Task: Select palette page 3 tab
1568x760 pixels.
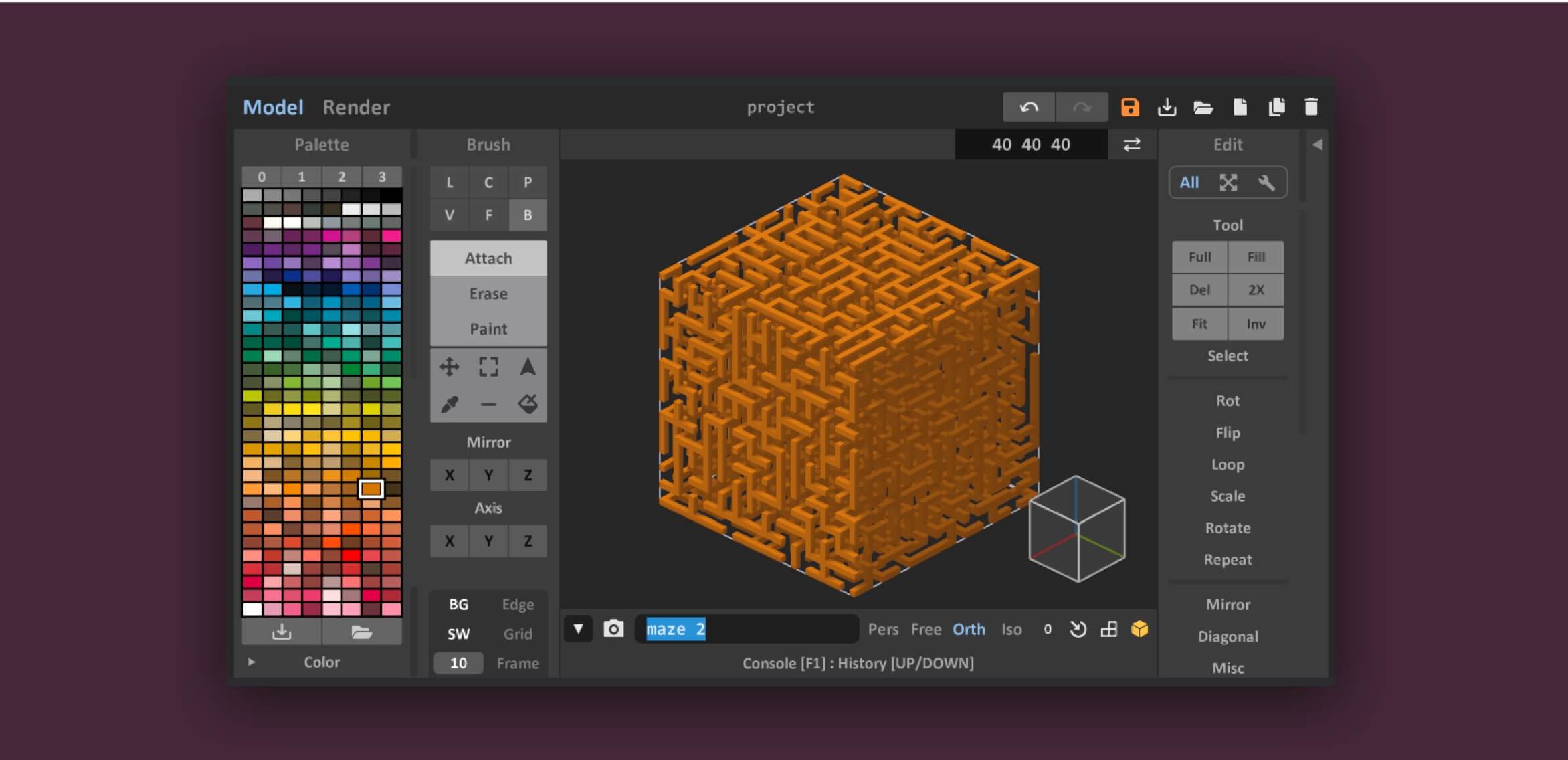Action: [x=382, y=177]
